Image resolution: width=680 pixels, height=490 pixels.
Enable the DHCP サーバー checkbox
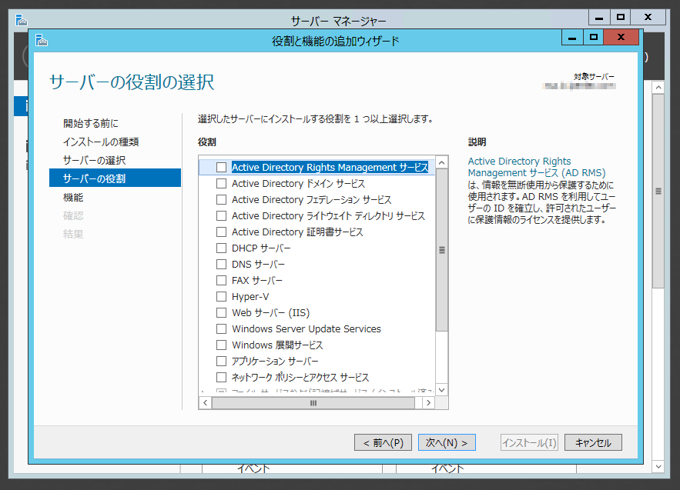(x=221, y=248)
